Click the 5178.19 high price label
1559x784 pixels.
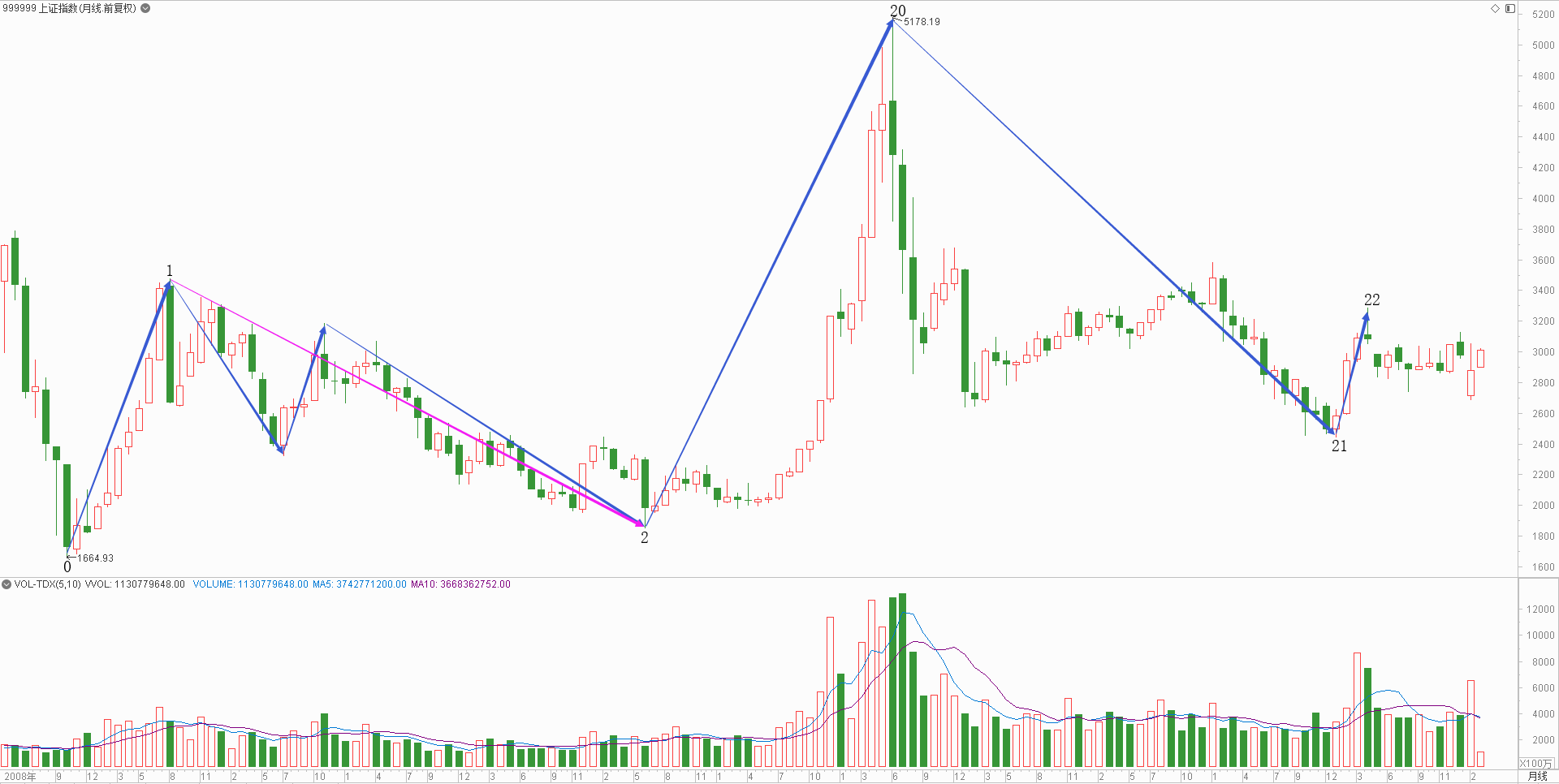(x=922, y=22)
